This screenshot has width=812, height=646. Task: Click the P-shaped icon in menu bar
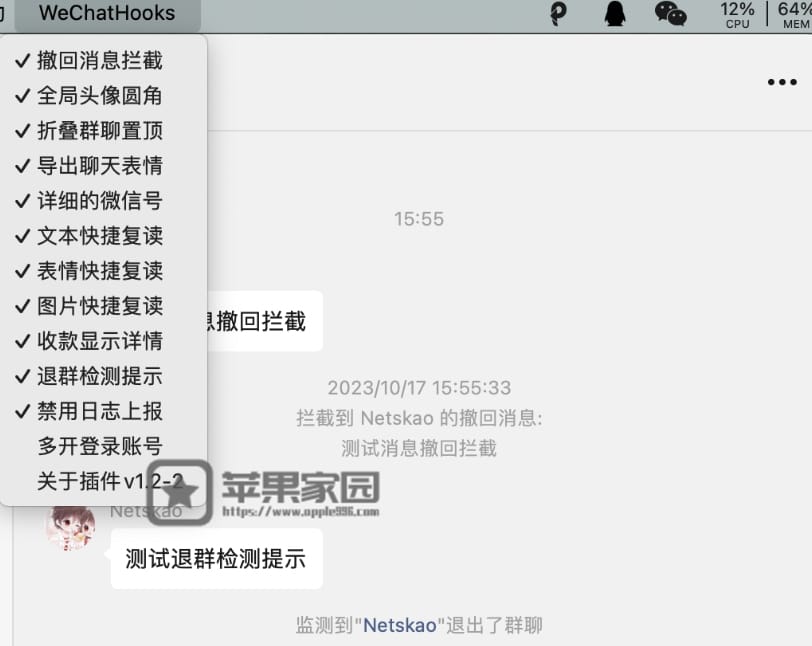(x=558, y=14)
